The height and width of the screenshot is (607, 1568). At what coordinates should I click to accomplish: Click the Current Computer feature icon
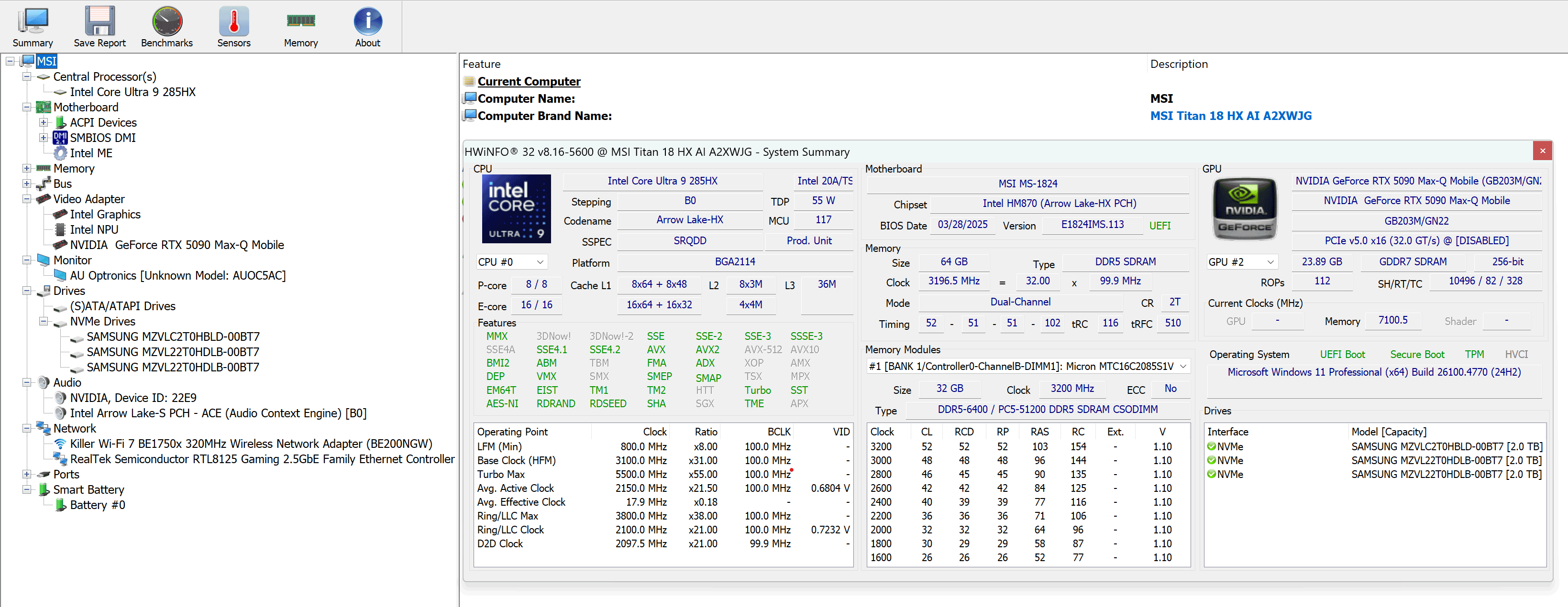[469, 82]
